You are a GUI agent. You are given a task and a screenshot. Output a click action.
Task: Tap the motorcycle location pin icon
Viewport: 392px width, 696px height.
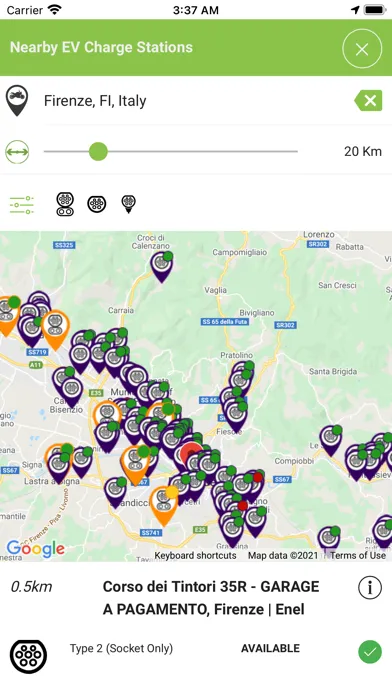[x=17, y=101]
